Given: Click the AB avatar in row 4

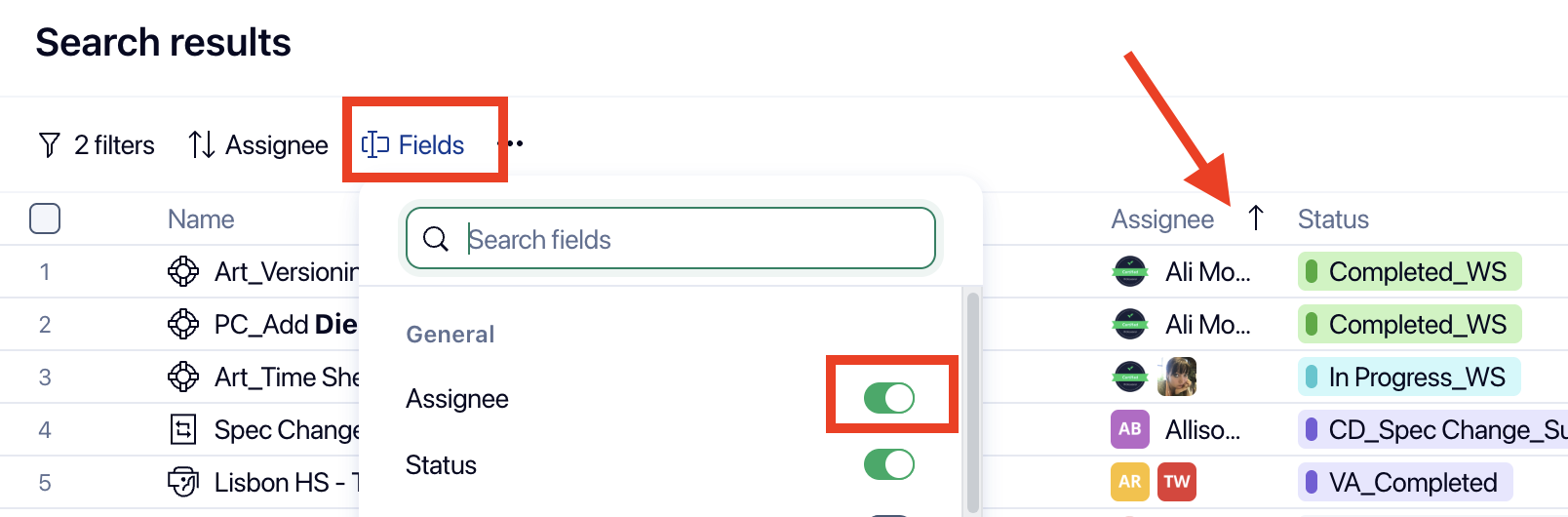Looking at the screenshot, I should (1129, 429).
